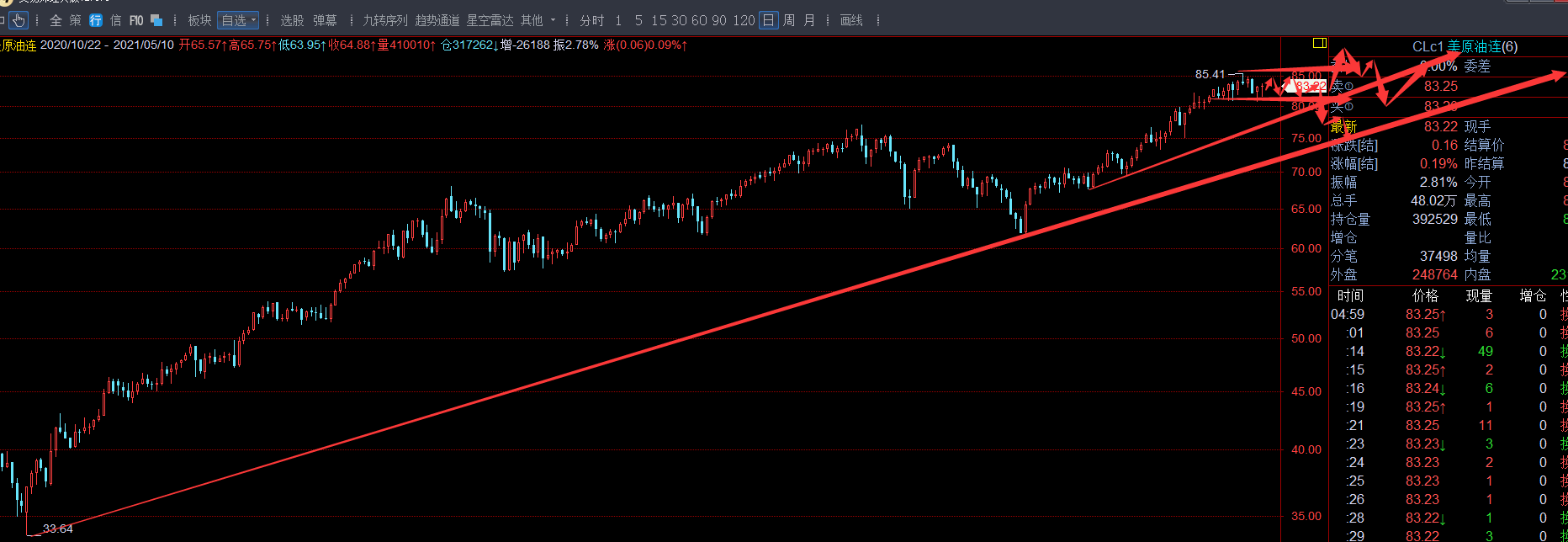Apply the 九转序列 indicator
The width and height of the screenshot is (1568, 542).
pos(385,20)
